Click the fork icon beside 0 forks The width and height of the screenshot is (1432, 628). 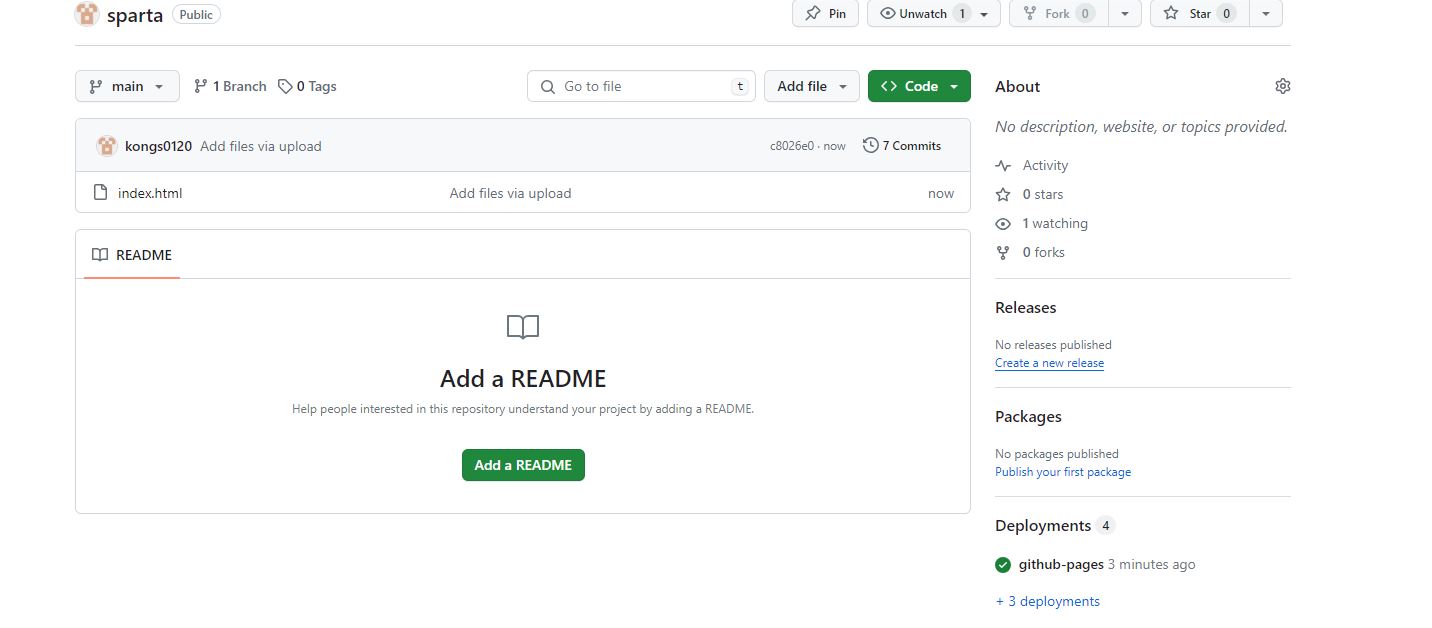(x=1003, y=252)
